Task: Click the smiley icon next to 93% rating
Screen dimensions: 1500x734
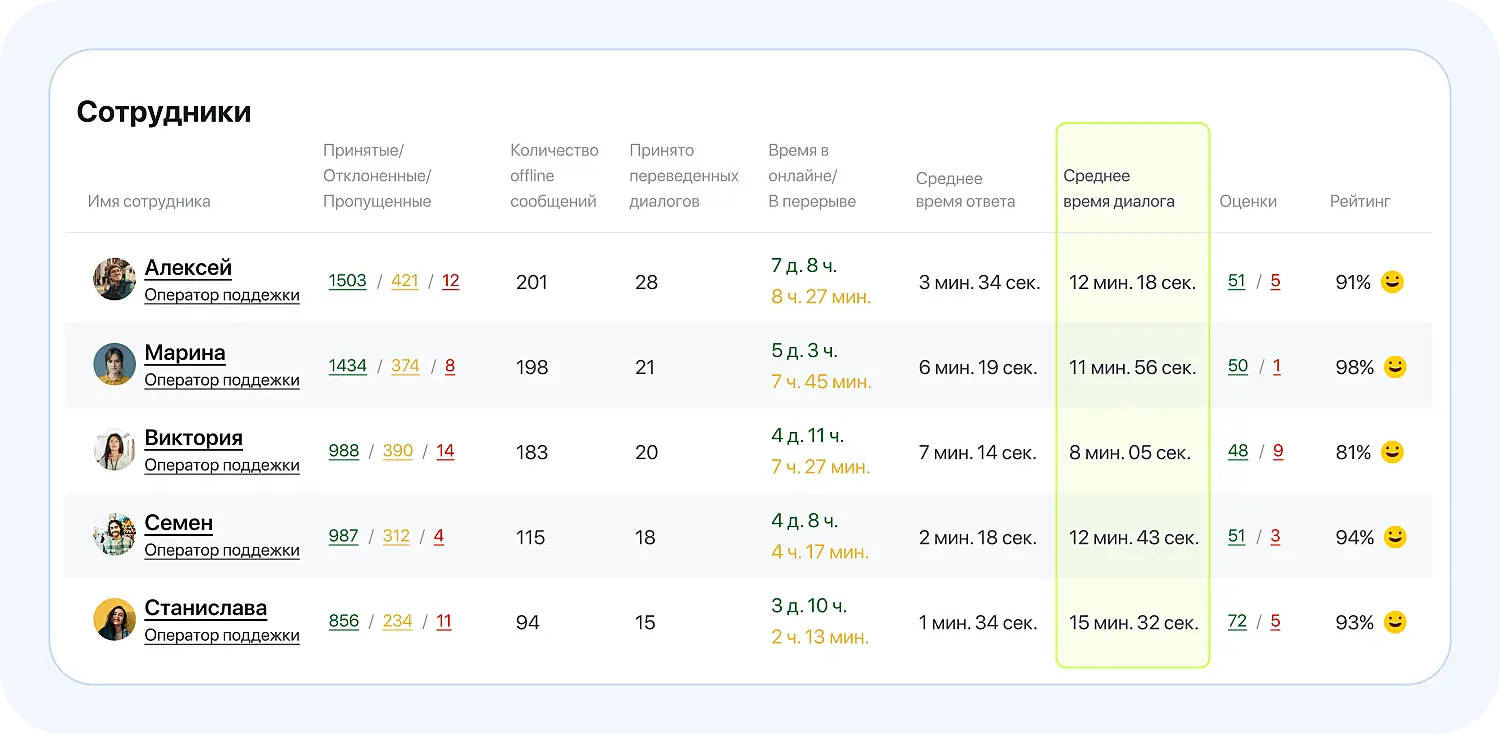Action: click(1394, 622)
